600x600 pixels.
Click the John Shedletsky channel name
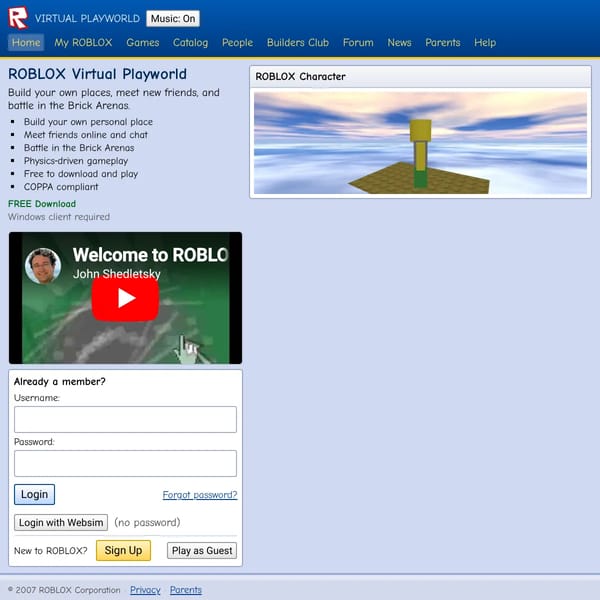click(x=117, y=274)
